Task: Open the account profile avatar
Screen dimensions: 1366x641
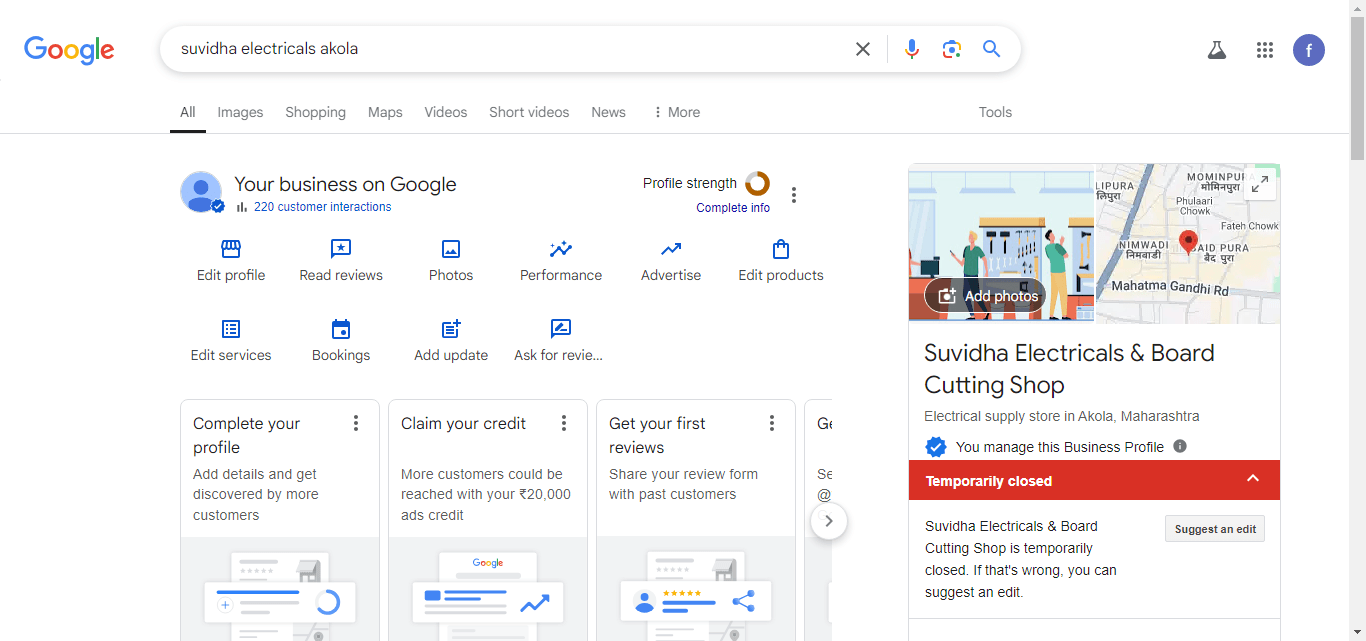Action: pyautogui.click(x=1309, y=50)
